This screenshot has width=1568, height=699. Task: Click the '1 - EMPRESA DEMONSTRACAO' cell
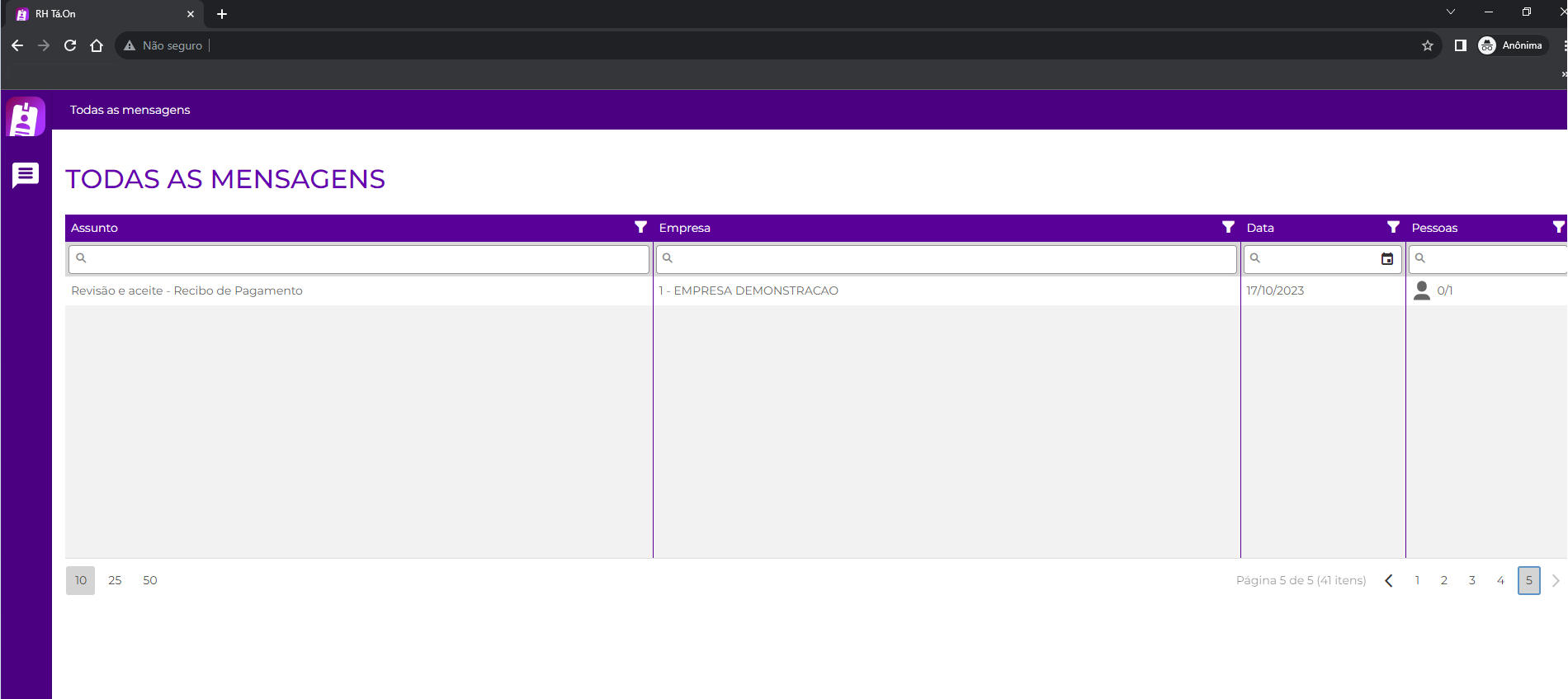(x=749, y=290)
